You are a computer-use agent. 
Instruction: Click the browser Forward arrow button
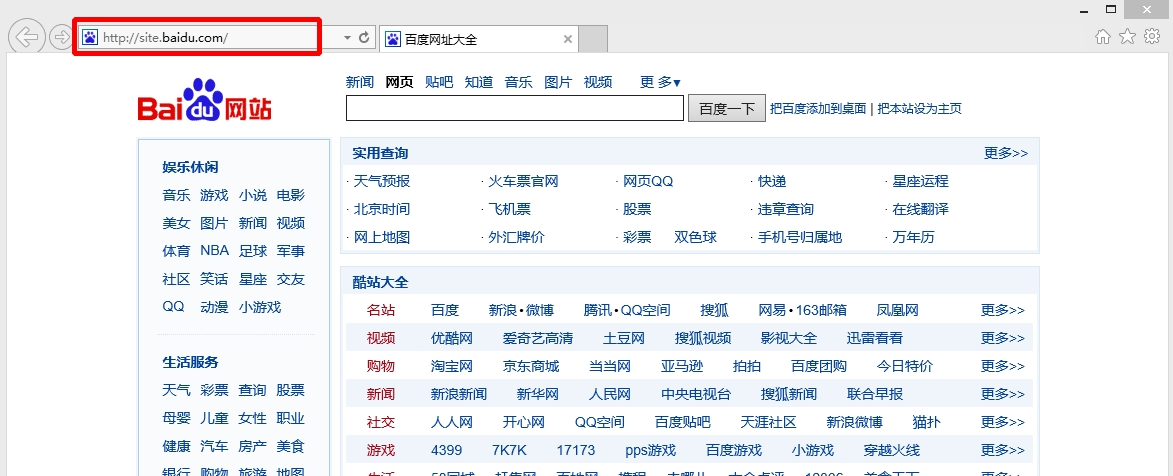pyautogui.click(x=60, y=37)
